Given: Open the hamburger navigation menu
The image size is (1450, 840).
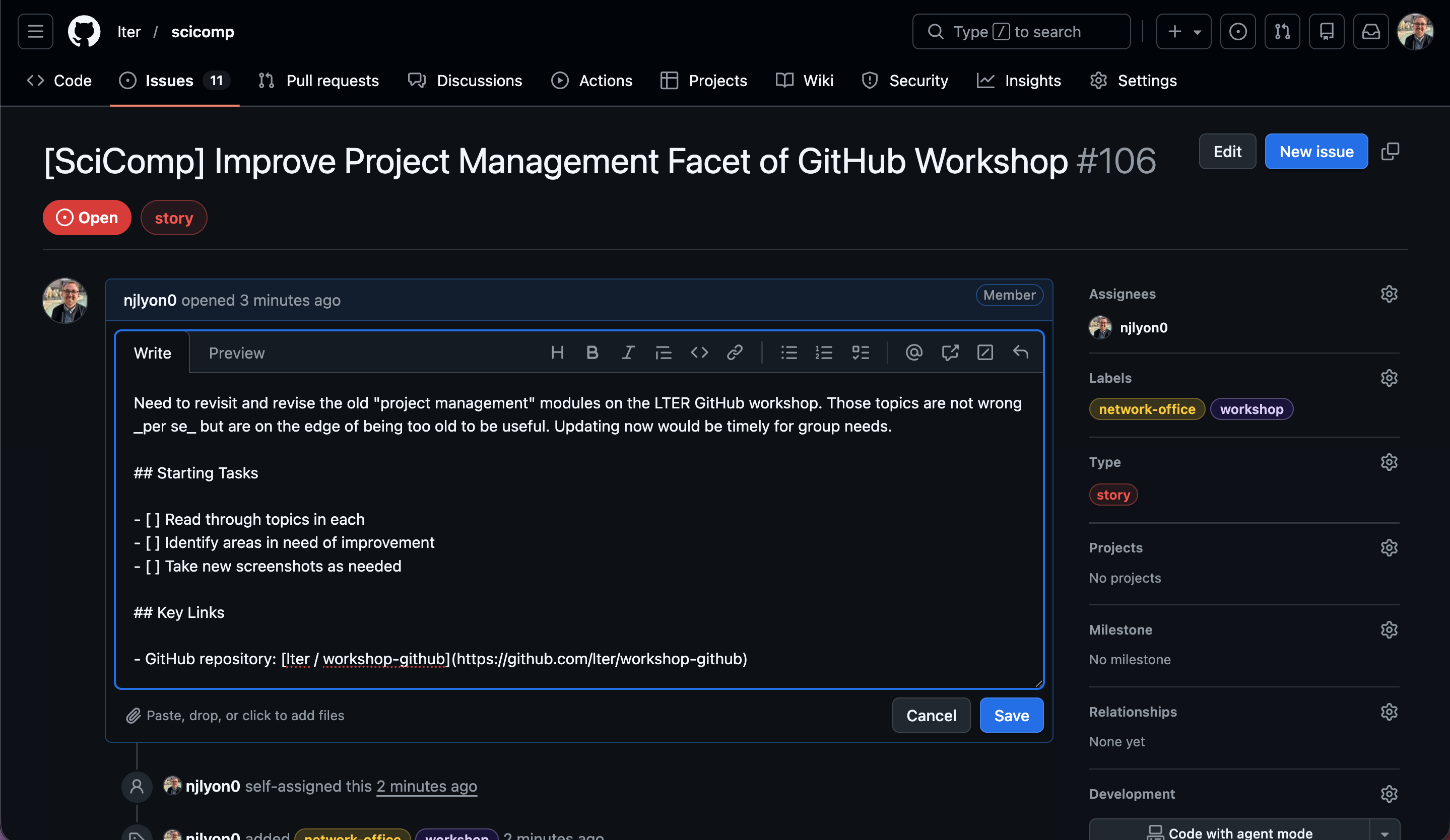Looking at the screenshot, I should [x=36, y=32].
